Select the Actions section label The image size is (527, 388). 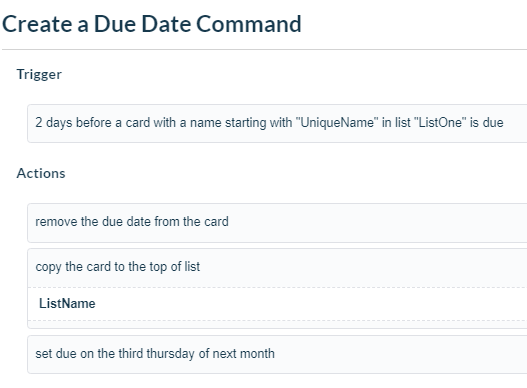click(41, 173)
